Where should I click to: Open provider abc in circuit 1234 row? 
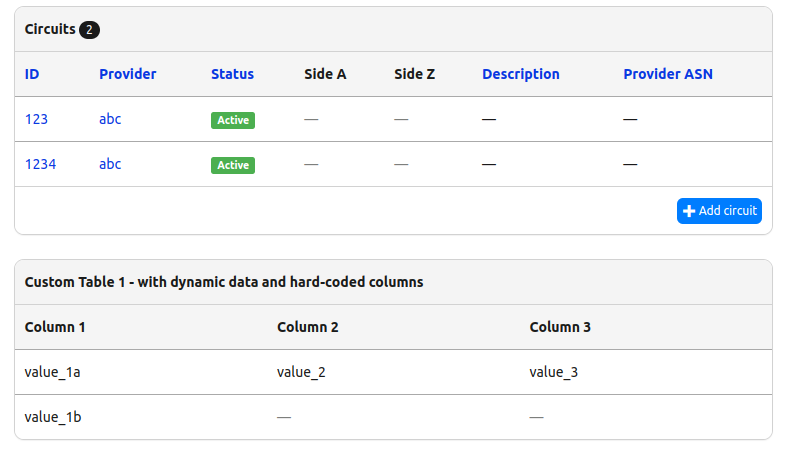pyautogui.click(x=110, y=164)
